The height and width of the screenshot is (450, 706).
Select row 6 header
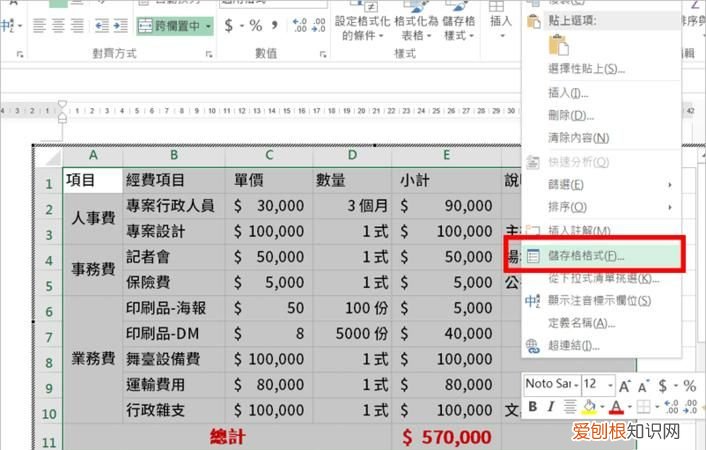pos(49,311)
